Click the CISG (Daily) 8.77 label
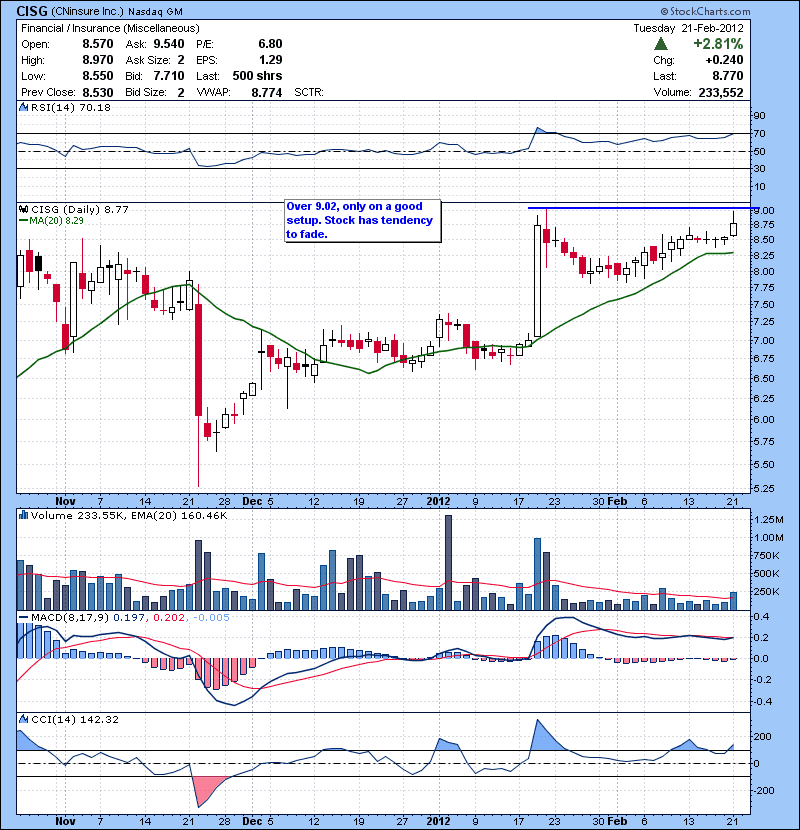 pos(80,209)
